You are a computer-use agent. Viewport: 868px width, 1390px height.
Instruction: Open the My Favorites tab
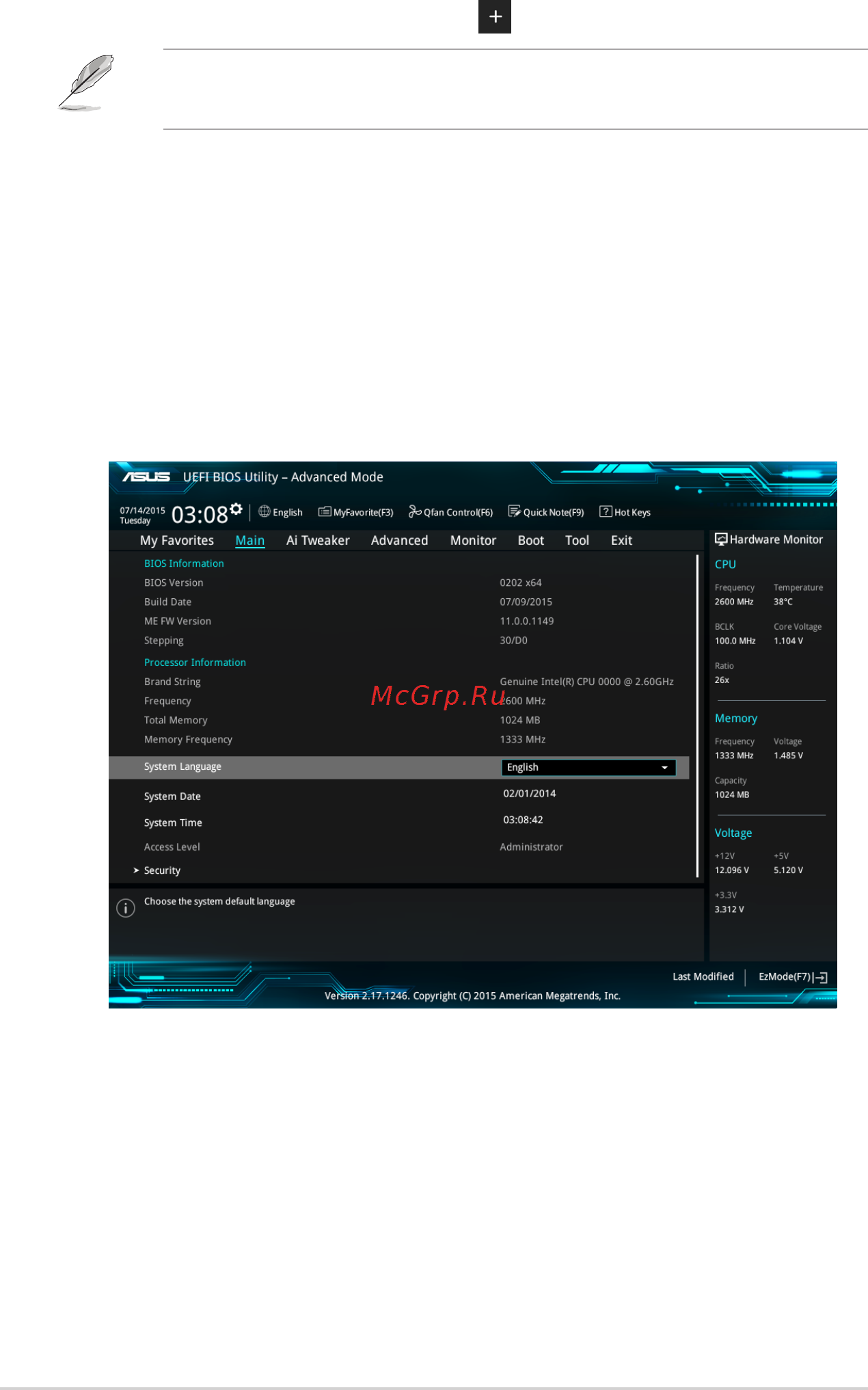(x=177, y=540)
